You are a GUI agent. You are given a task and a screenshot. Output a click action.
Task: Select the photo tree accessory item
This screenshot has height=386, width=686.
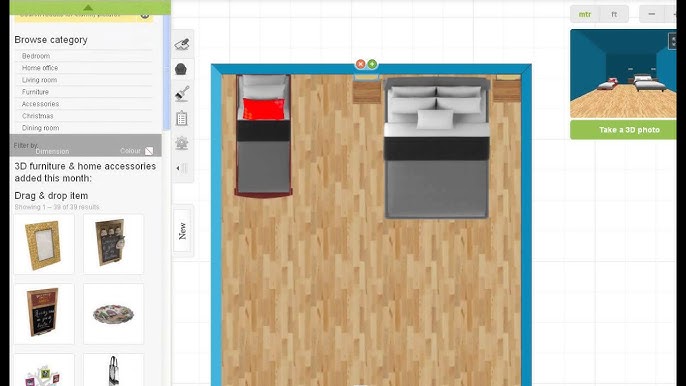coord(44,370)
